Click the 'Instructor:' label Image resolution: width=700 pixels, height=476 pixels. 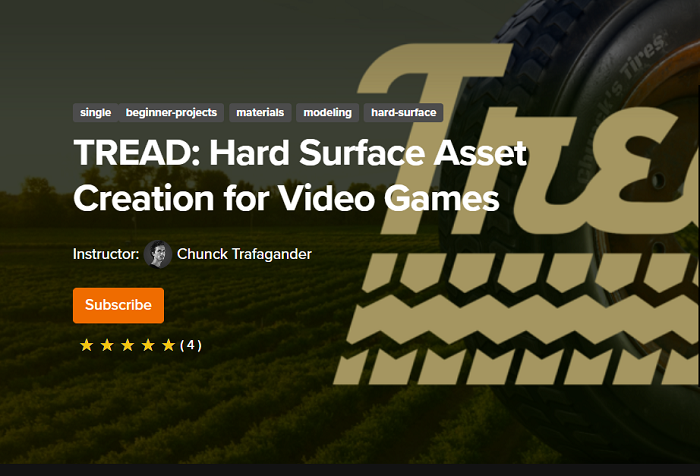tap(106, 254)
